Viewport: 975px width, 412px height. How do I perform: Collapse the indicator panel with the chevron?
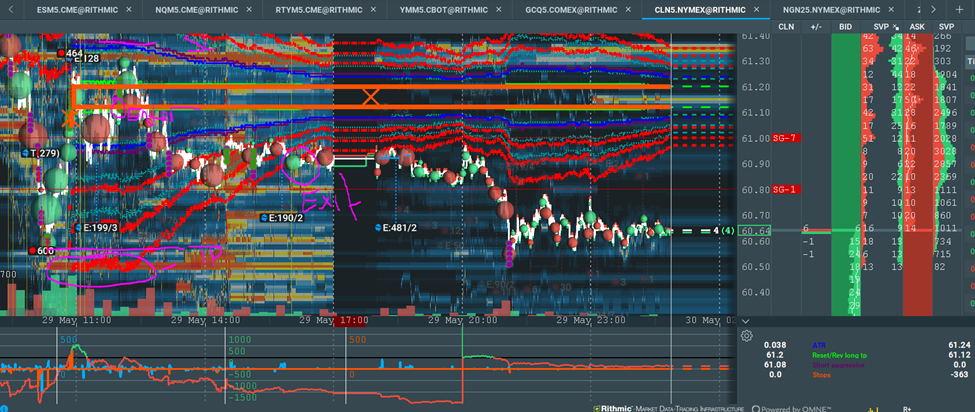click(x=746, y=321)
